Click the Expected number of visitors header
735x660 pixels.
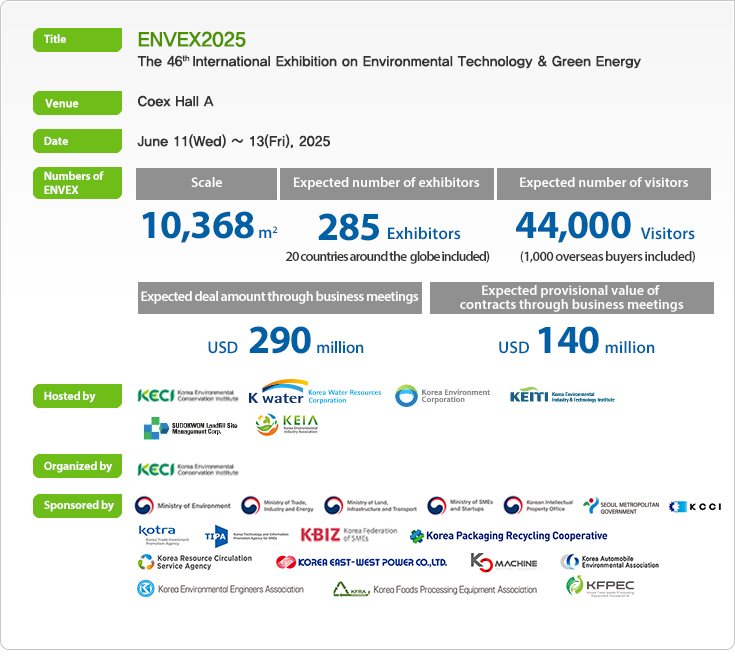603,183
